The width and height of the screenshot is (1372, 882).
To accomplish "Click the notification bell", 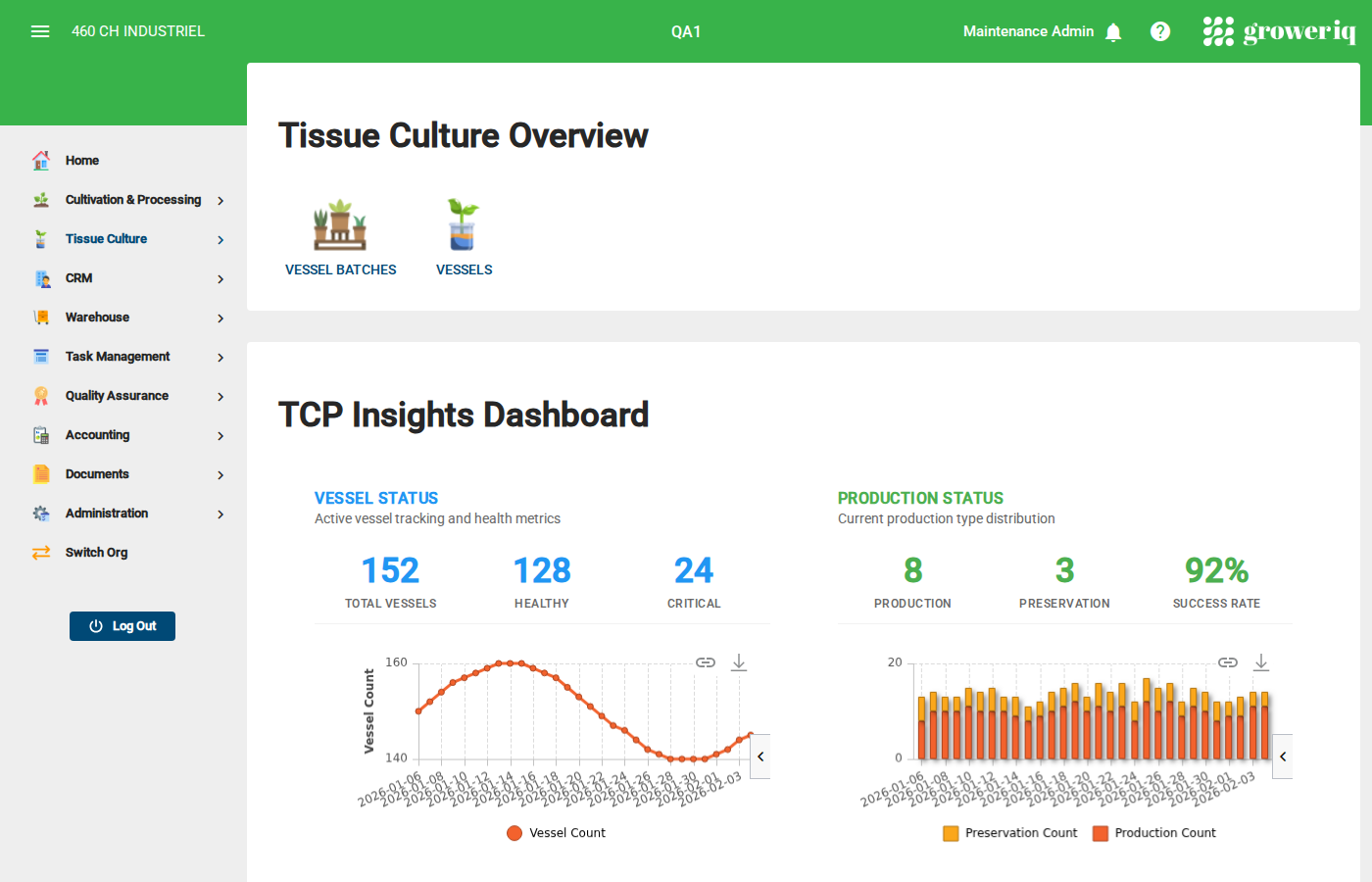I will click(1113, 31).
